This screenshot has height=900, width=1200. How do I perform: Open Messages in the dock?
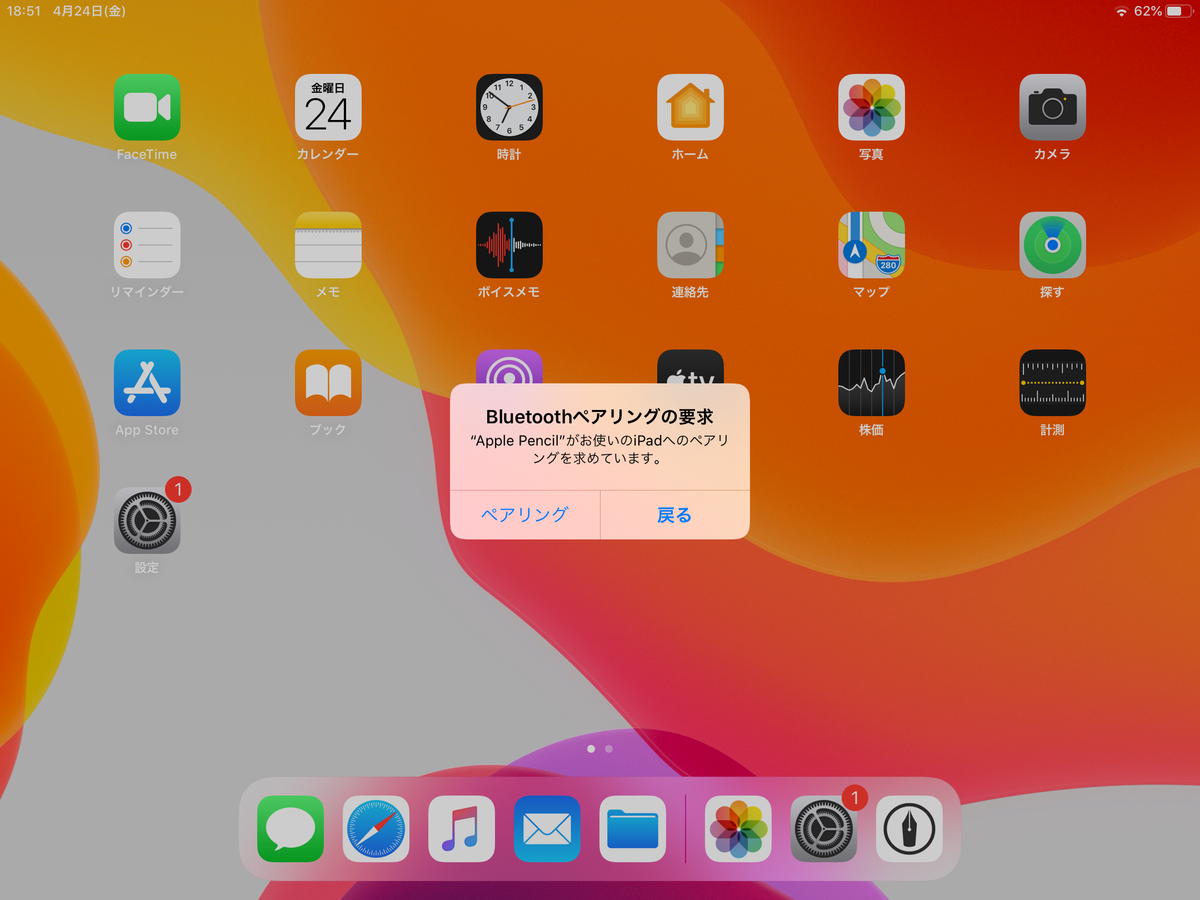click(290, 829)
